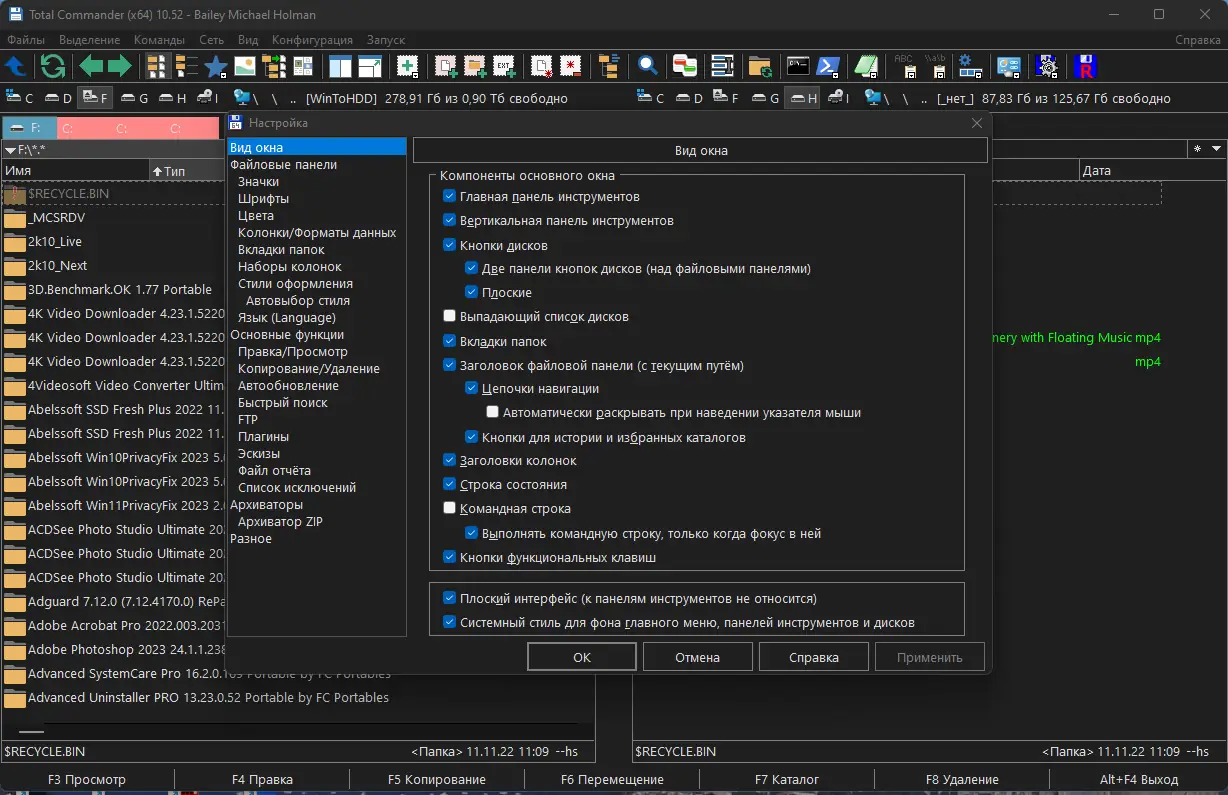The height and width of the screenshot is (795, 1228).
Task: Open the dropdown arrow in the right panel header
Action: pyautogui.click(x=1216, y=149)
